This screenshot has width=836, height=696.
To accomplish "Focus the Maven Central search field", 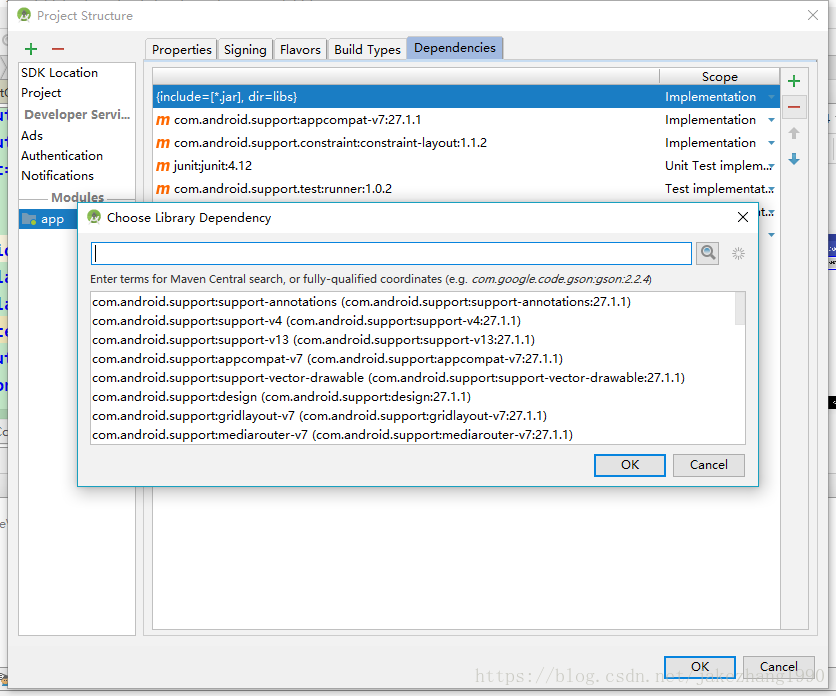I will coord(391,253).
